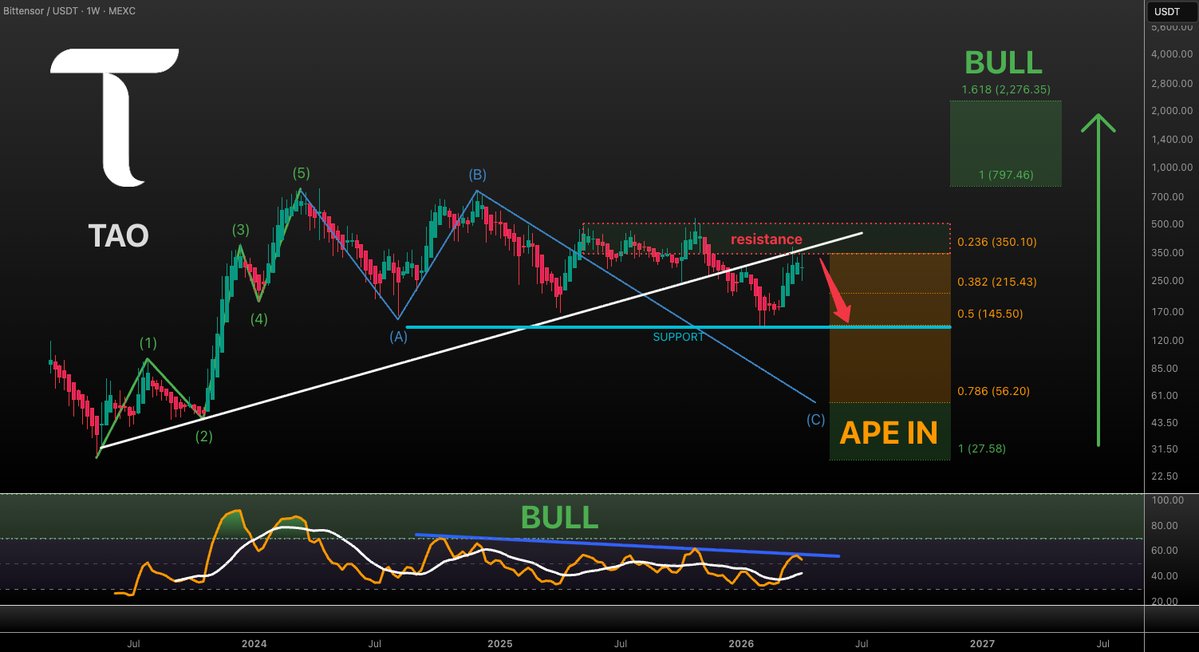Image resolution: width=1199 pixels, height=652 pixels.
Task: Click the 2025 label on time axis
Action: coord(500,644)
